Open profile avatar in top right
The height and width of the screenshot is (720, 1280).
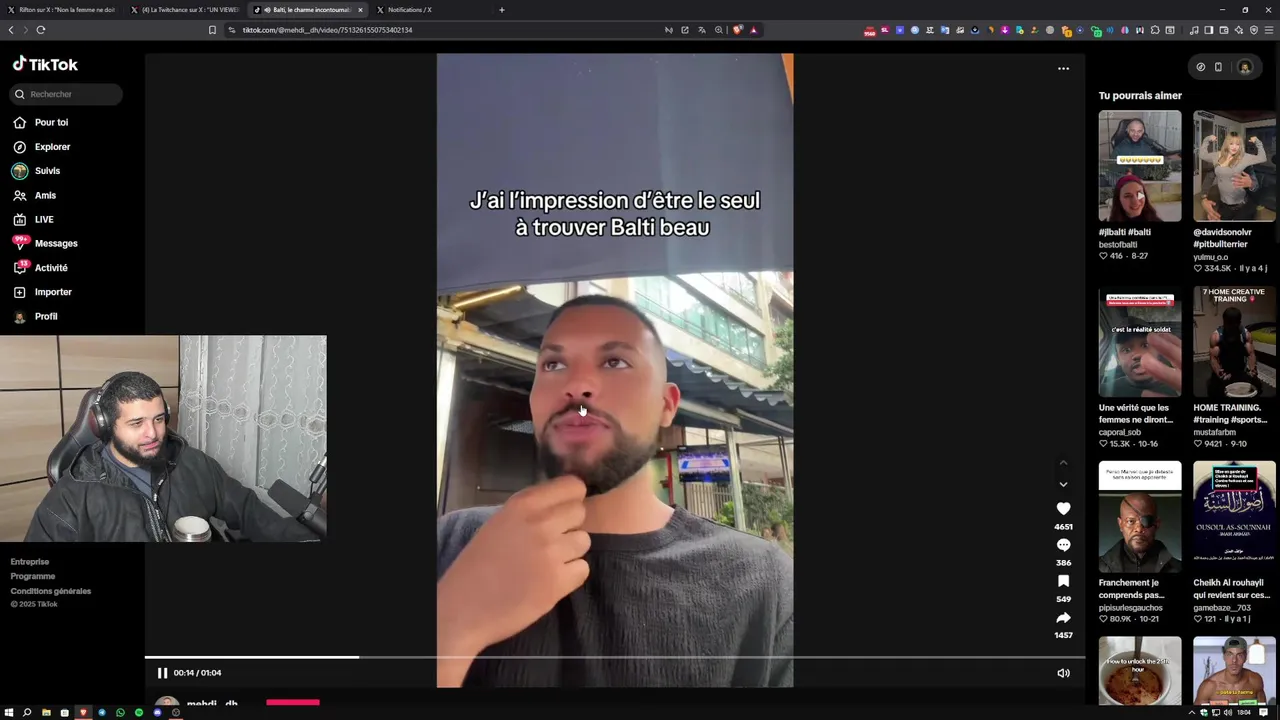pyautogui.click(x=1245, y=67)
